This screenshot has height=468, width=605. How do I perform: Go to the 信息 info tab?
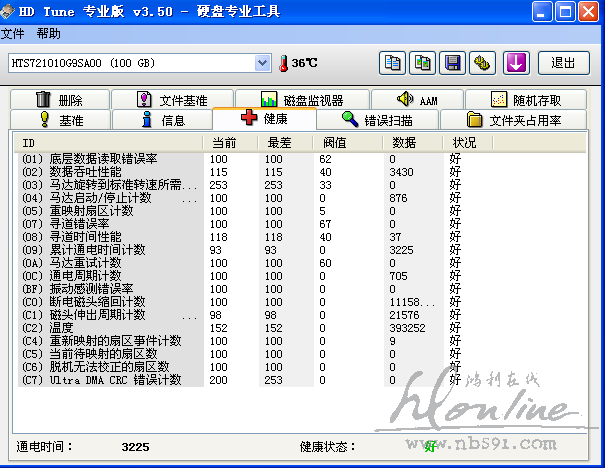[163, 120]
